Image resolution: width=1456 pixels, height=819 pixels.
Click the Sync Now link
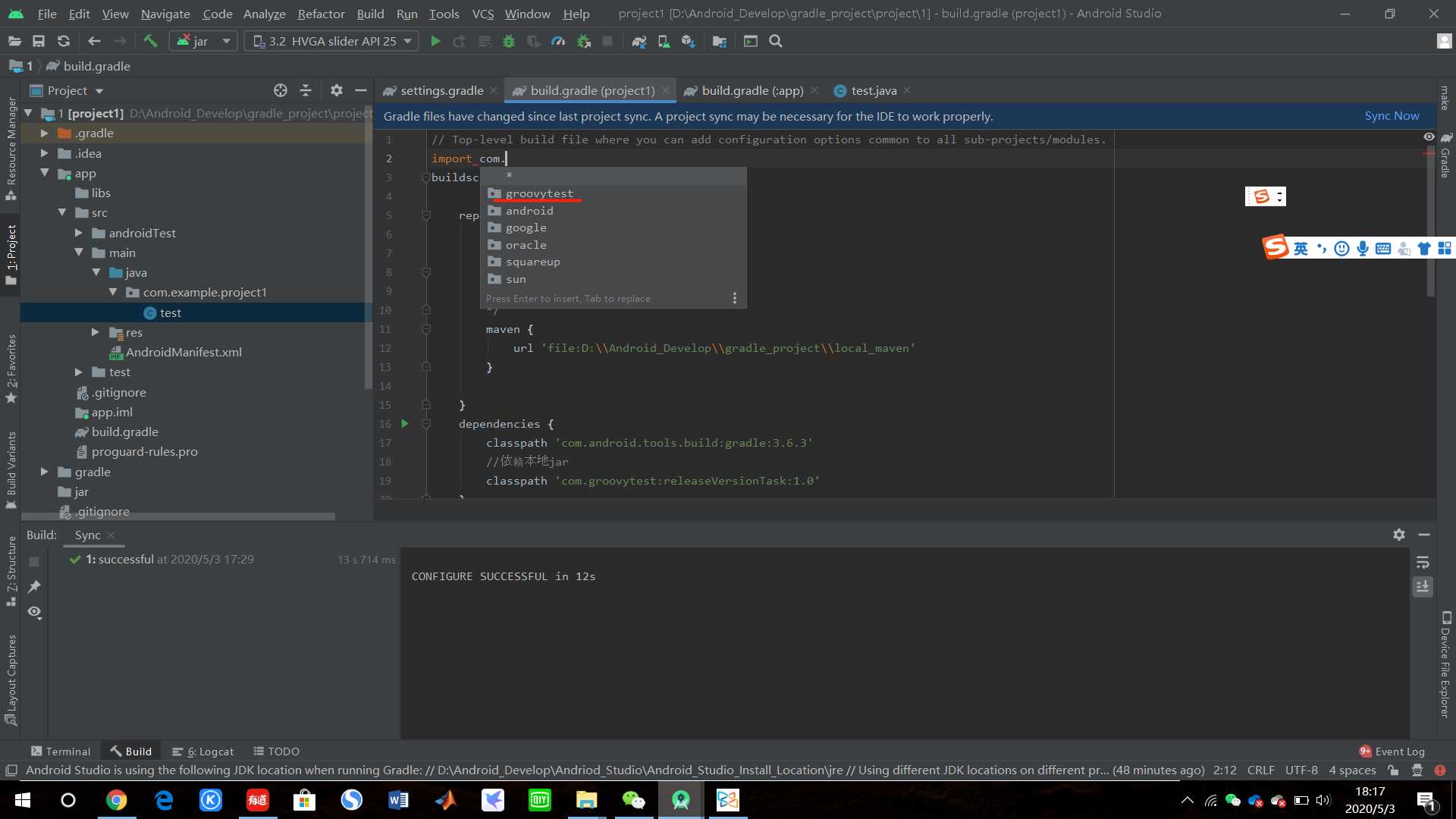[x=1392, y=116]
